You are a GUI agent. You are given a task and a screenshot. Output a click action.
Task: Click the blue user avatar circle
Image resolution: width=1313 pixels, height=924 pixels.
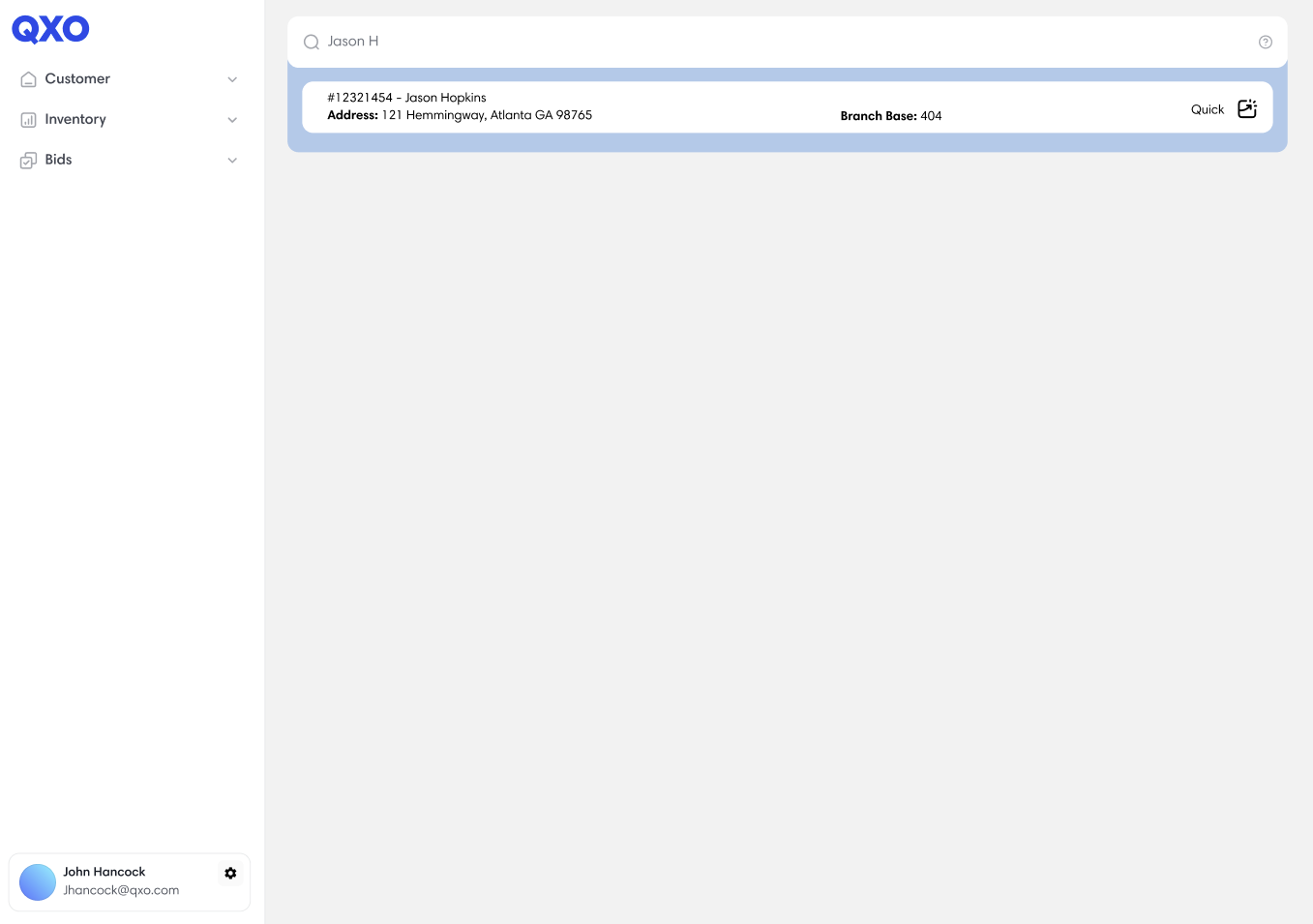(x=38, y=882)
